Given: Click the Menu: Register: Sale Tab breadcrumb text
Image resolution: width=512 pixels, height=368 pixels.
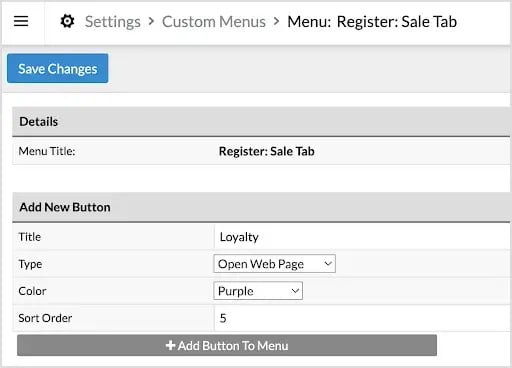Looking at the screenshot, I should point(372,22).
